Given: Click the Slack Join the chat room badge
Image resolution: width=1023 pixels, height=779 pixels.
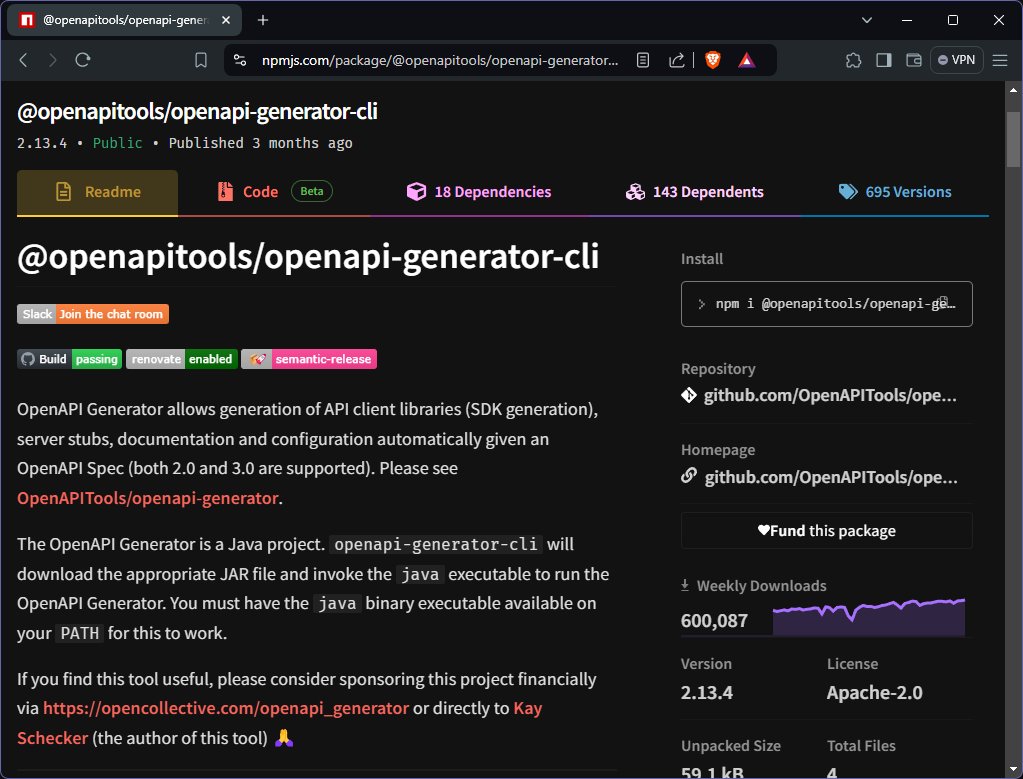Looking at the screenshot, I should click(93, 314).
